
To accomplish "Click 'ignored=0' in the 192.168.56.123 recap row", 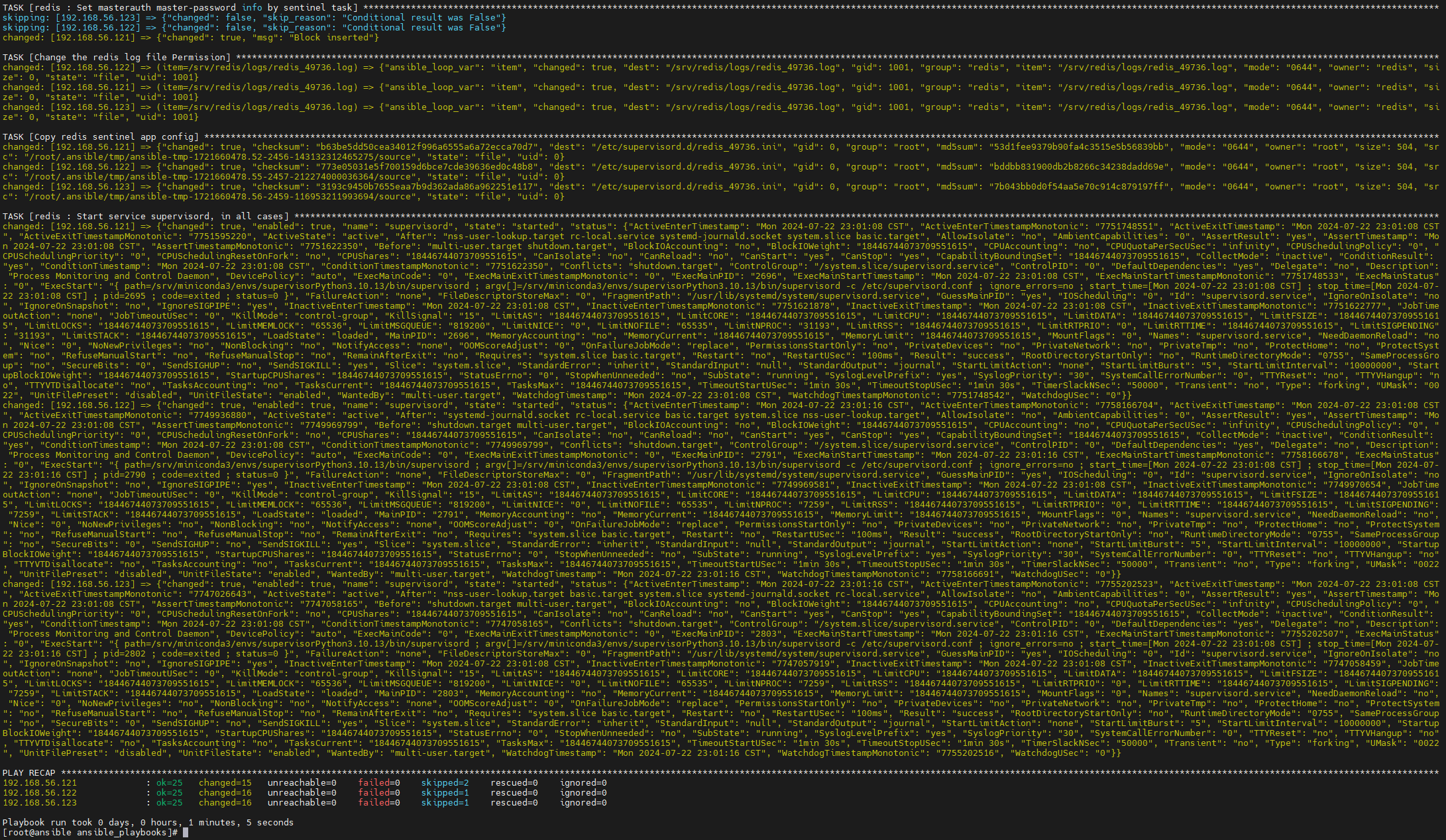I will pyautogui.click(x=583, y=803).
